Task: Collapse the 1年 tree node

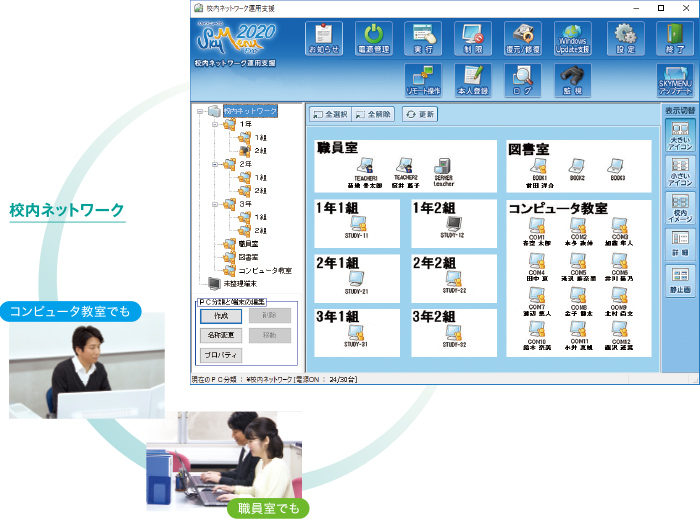Action: tap(215, 125)
